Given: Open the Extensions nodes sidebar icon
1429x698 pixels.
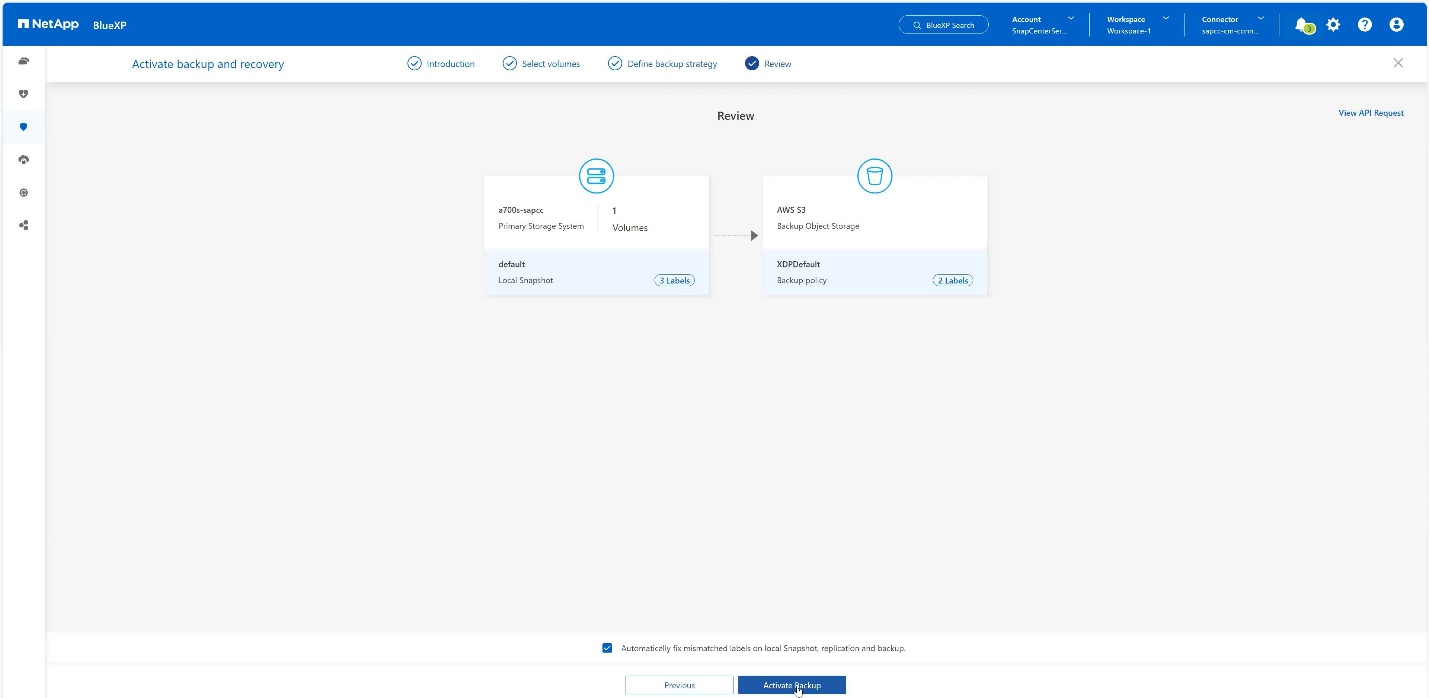Looking at the screenshot, I should point(24,226).
